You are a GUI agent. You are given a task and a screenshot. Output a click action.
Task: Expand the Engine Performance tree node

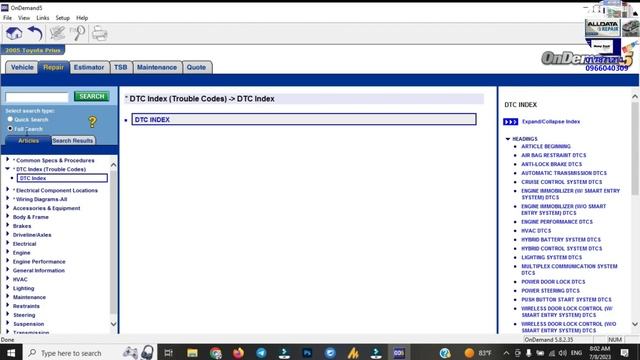[x=8, y=261]
